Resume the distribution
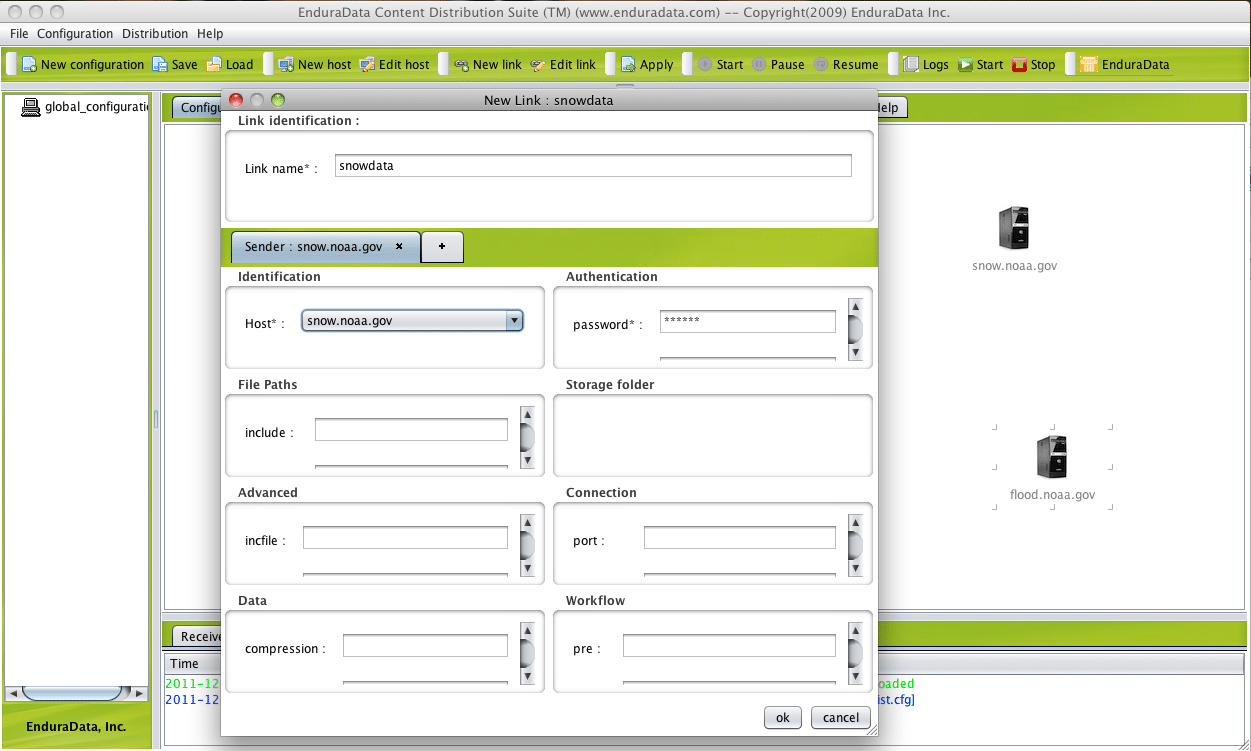Viewport: 1251px width, 751px height. pyautogui.click(x=846, y=64)
